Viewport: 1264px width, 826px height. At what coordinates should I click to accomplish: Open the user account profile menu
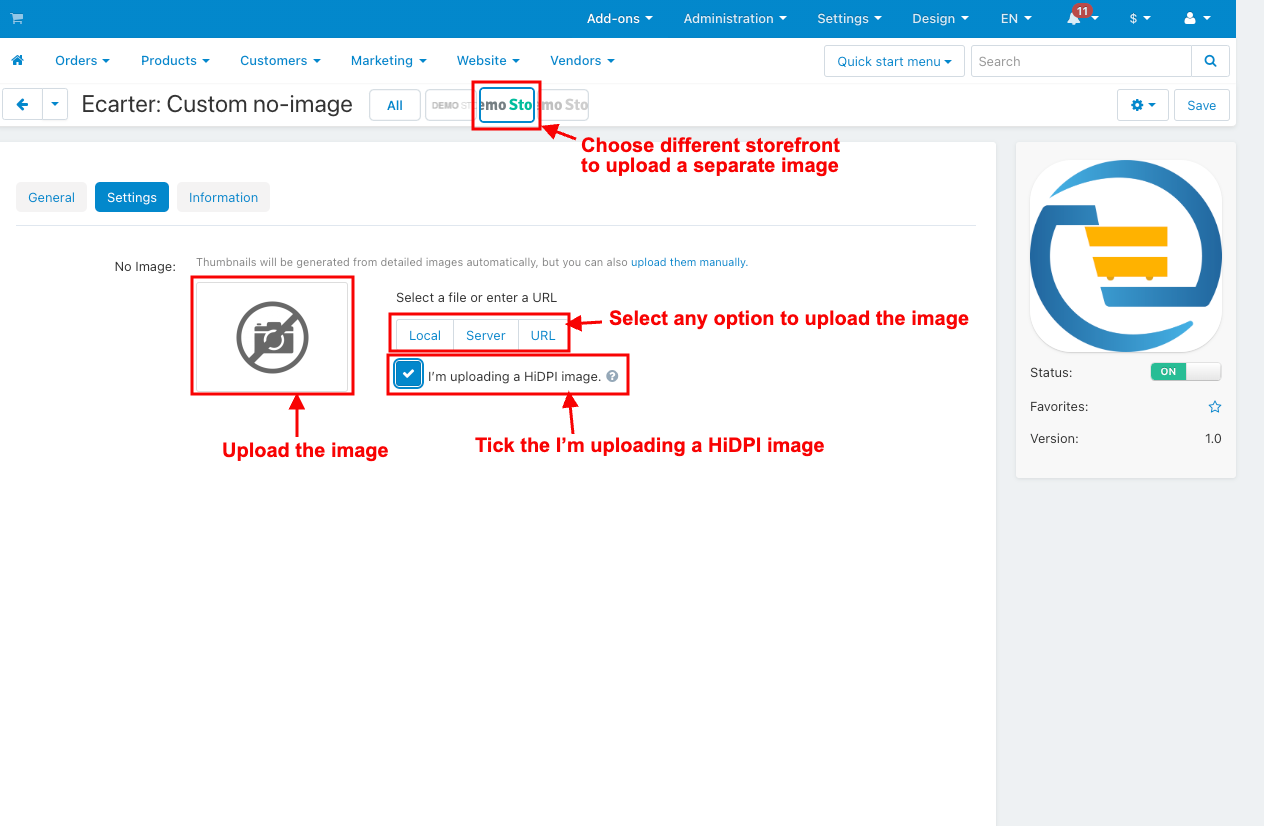click(x=1196, y=19)
